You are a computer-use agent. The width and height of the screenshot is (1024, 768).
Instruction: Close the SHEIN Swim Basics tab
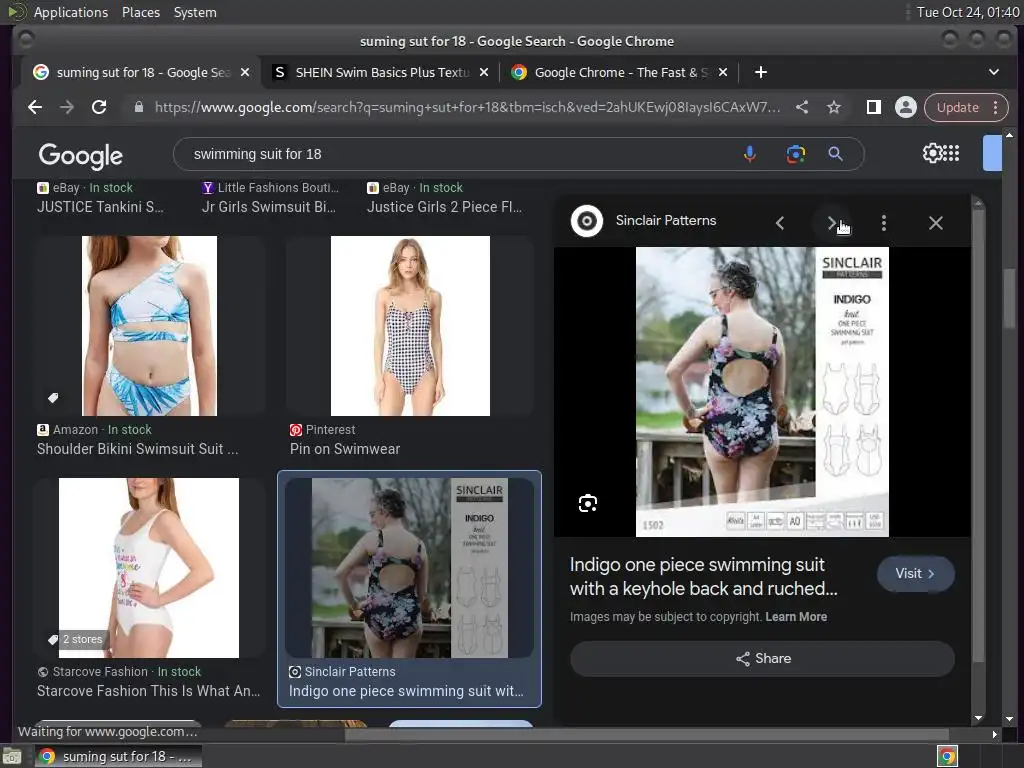pos(484,72)
